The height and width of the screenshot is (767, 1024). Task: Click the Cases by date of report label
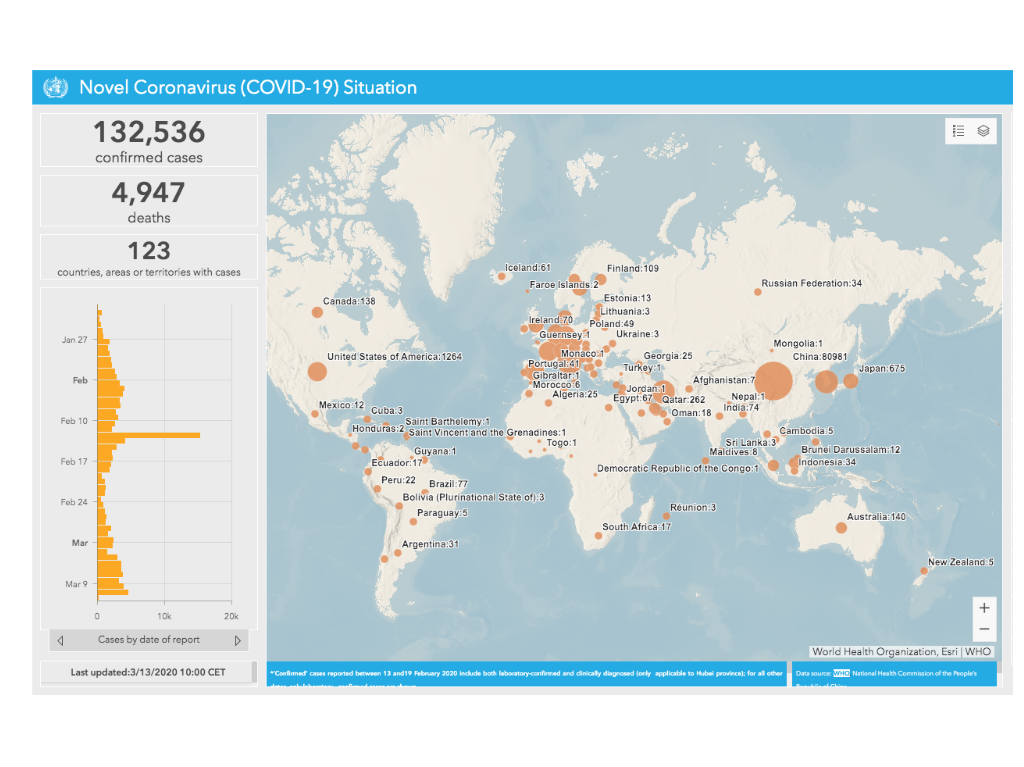(149, 640)
